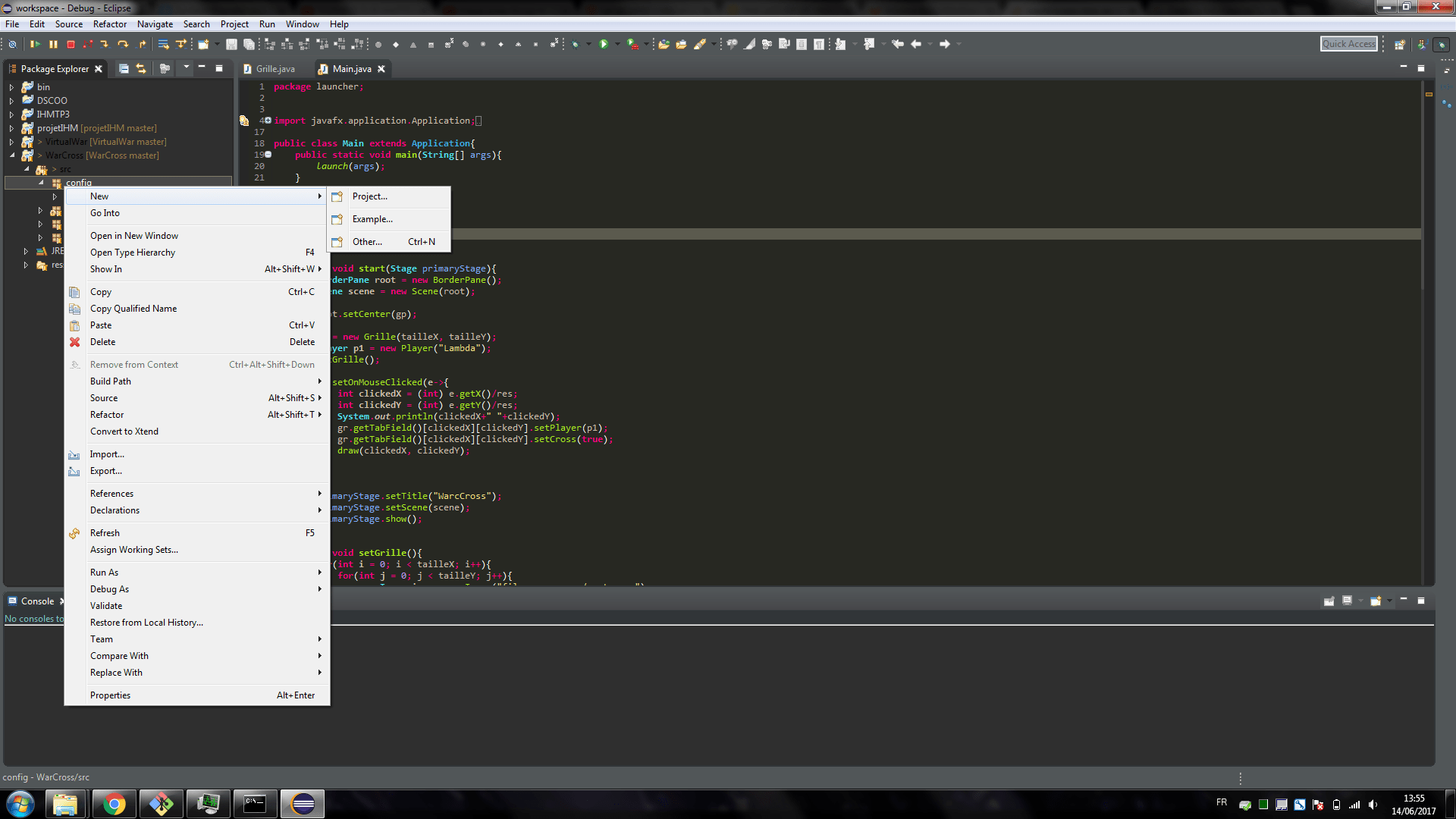
Task: Click the red Terminate button
Action: click(x=71, y=44)
